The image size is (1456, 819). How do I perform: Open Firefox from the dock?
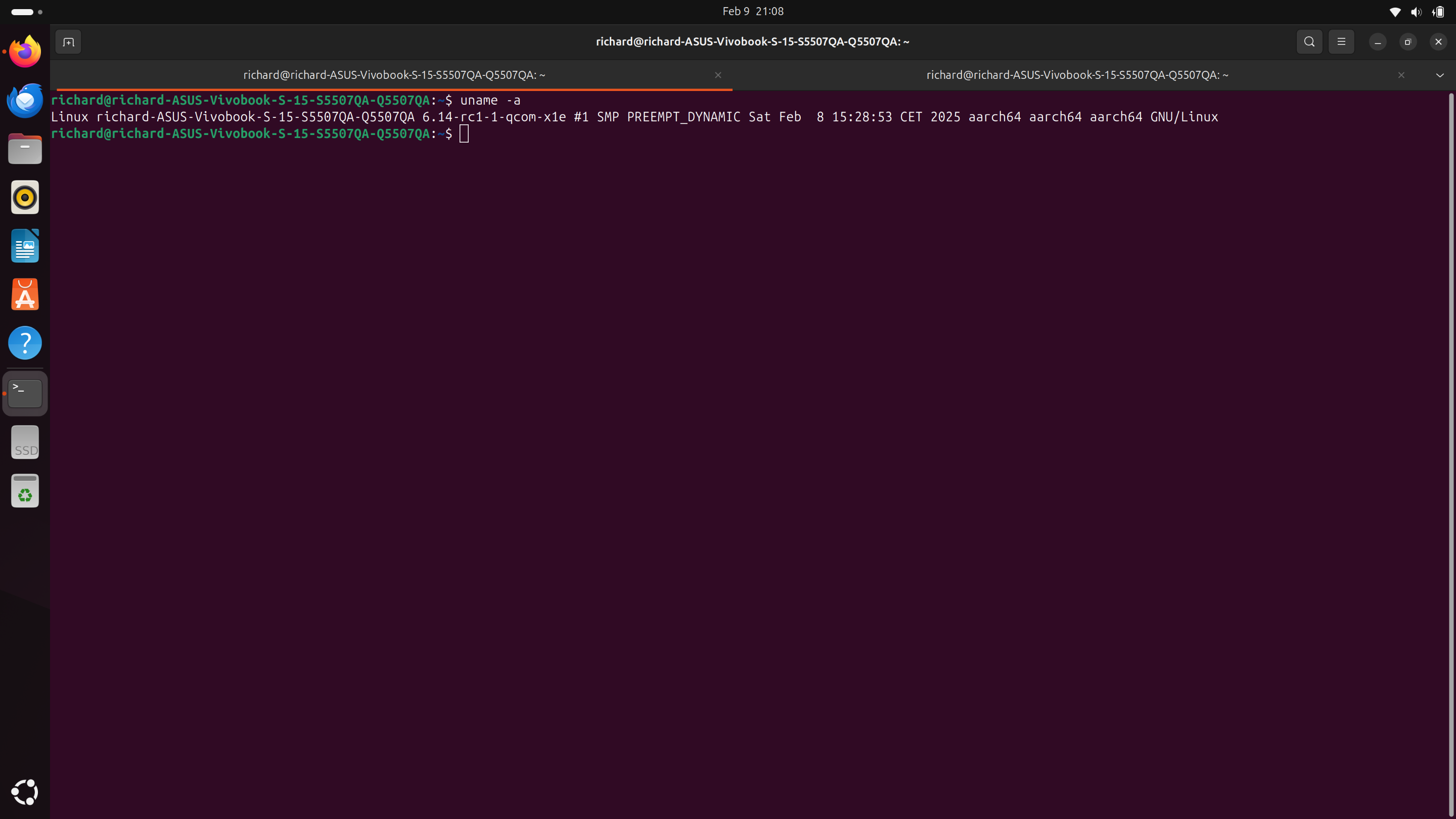(x=24, y=51)
